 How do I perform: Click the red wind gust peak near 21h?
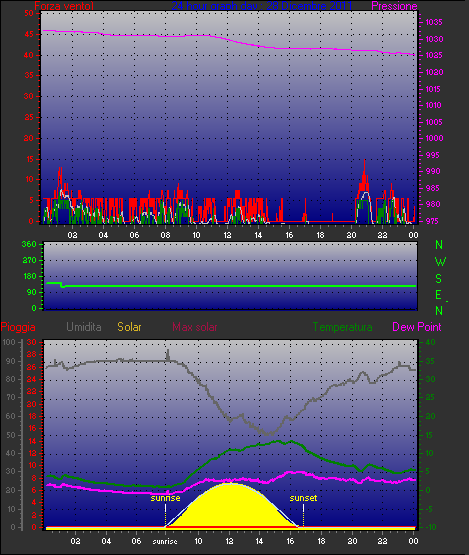tap(364, 177)
